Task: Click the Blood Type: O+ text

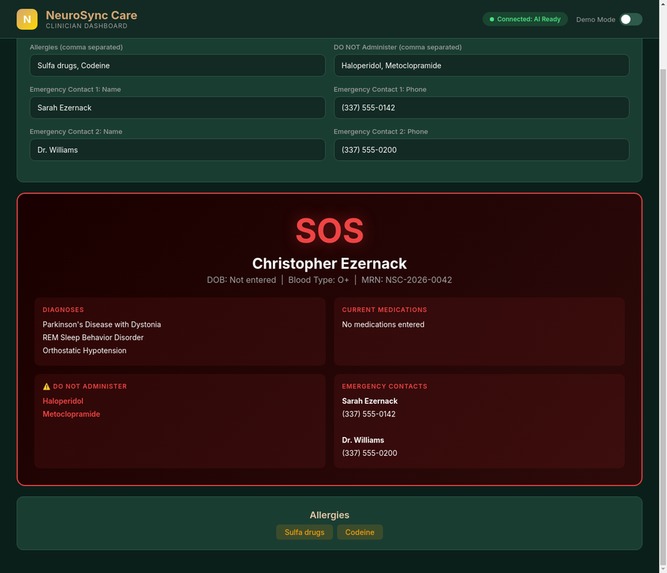Action: [319, 280]
